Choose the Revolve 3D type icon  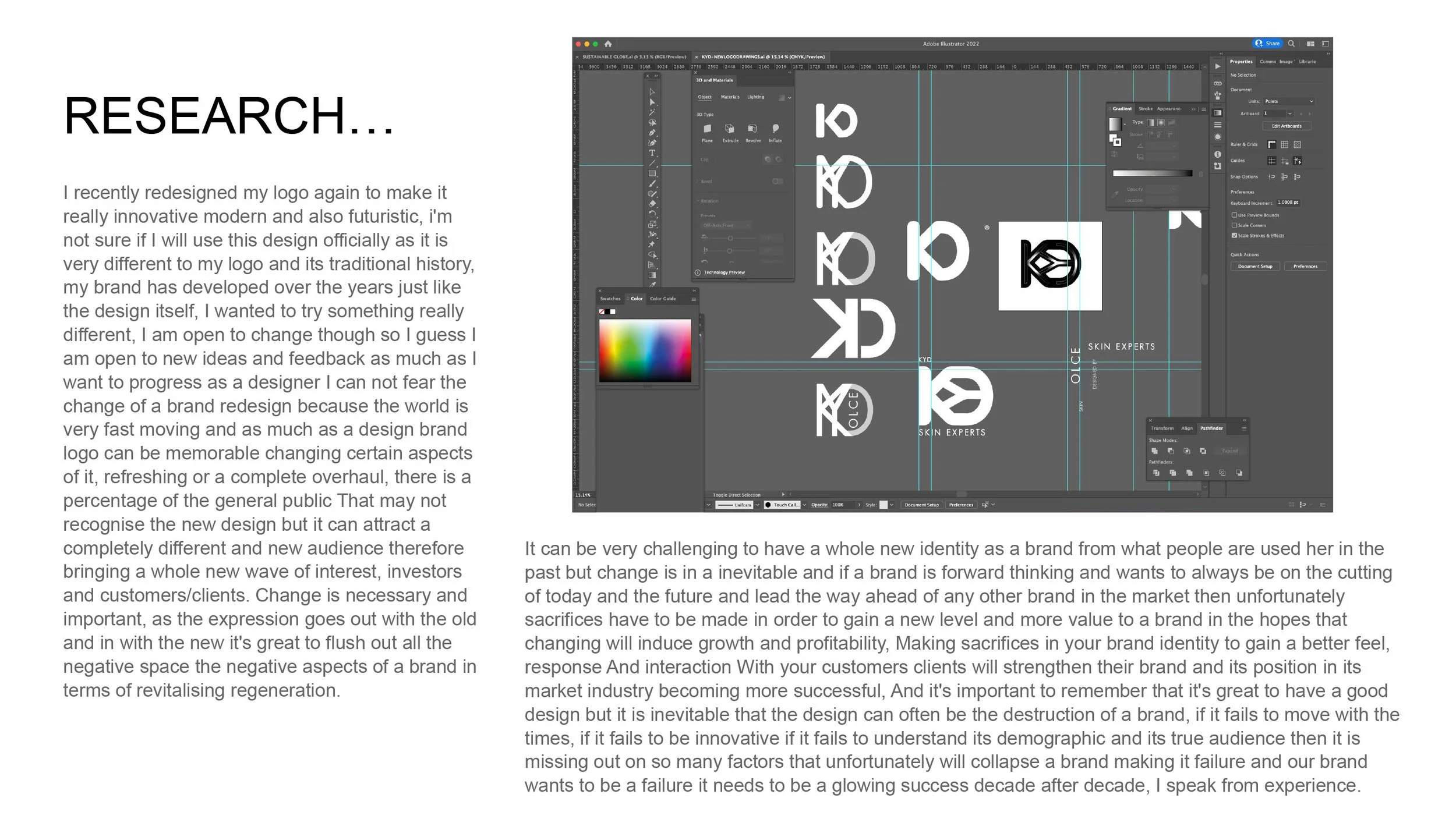[x=752, y=129]
